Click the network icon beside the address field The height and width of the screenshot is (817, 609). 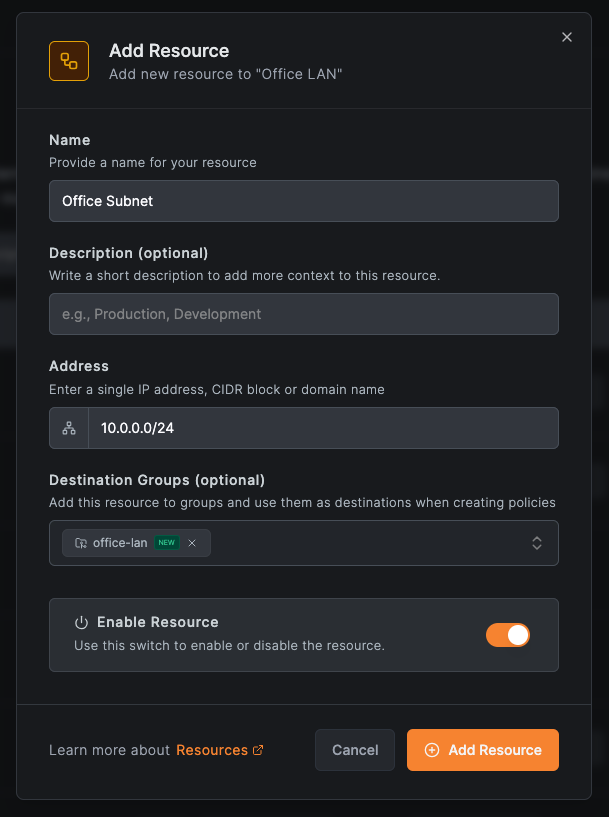point(69,428)
